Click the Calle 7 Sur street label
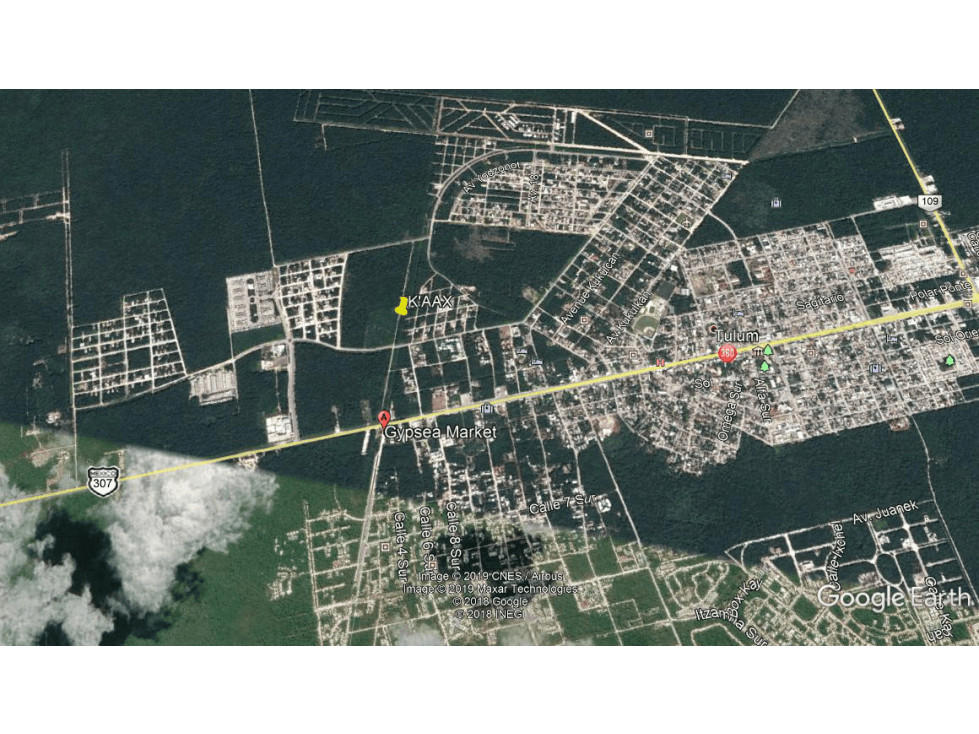This screenshot has height=734, width=979. point(562,504)
